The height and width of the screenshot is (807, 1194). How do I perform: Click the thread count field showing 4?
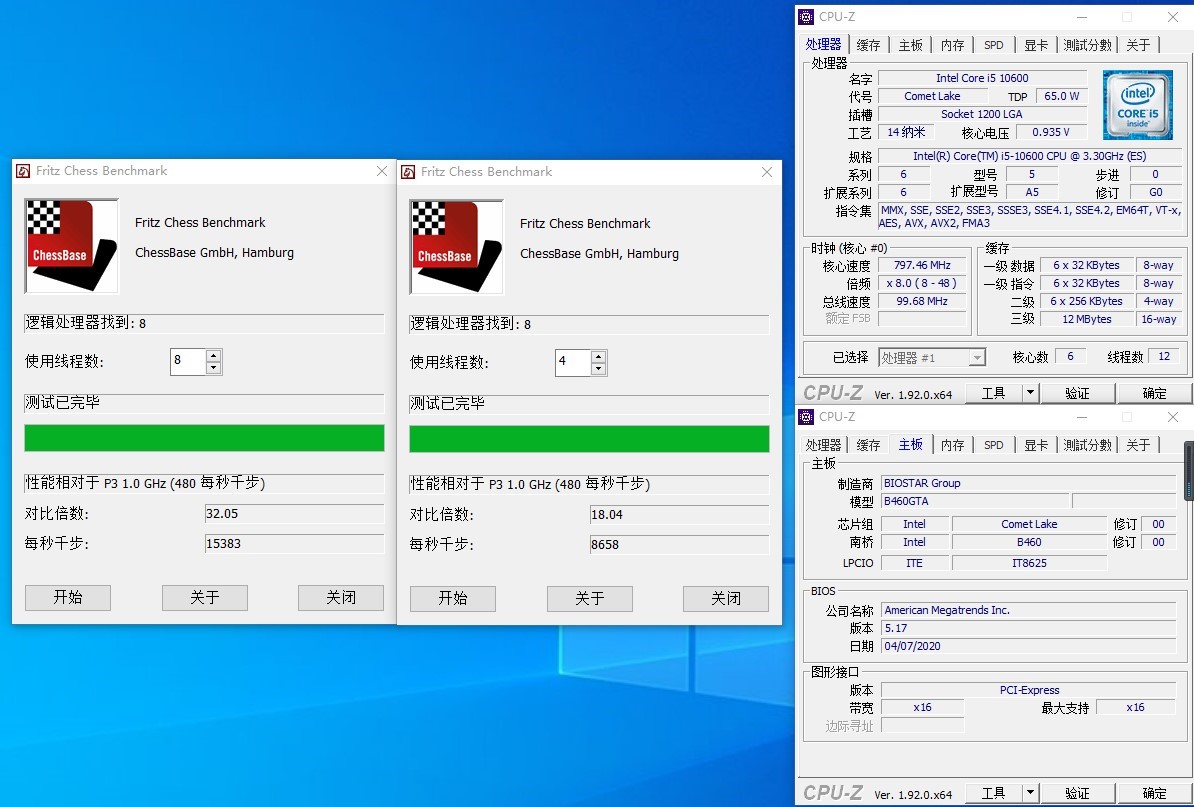pos(573,362)
